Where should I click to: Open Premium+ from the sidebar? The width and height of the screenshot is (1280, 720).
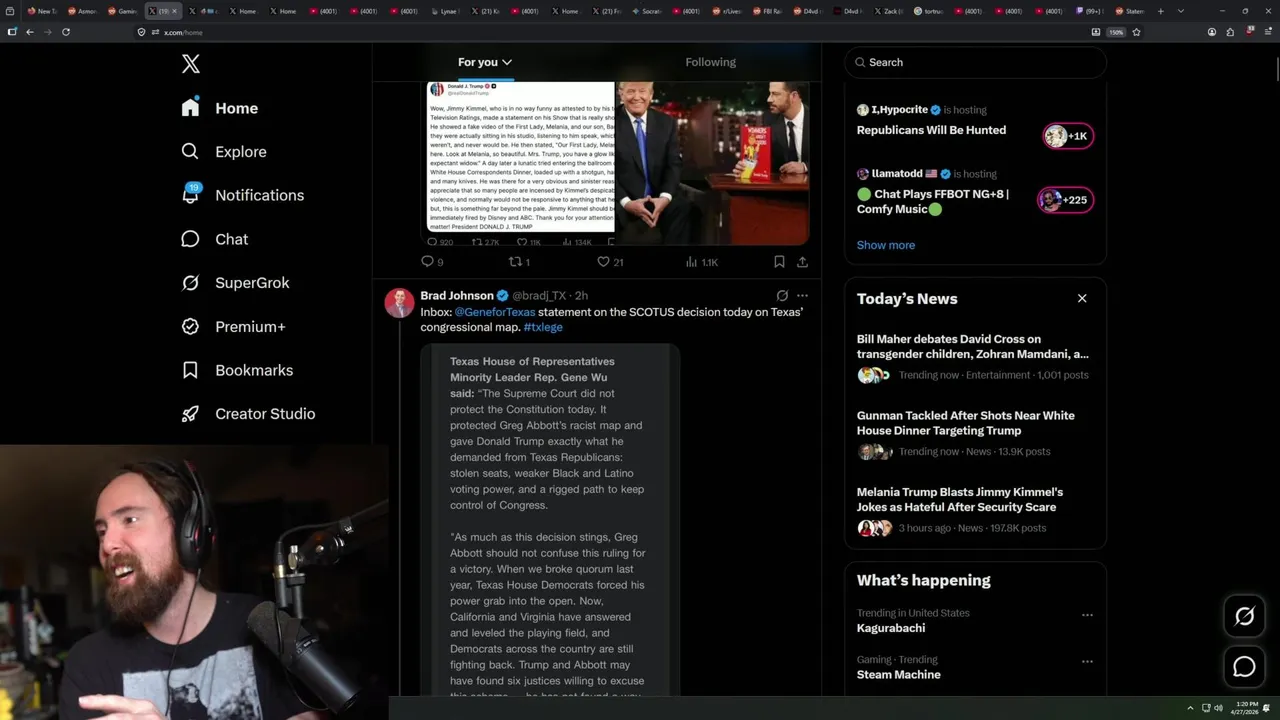pyautogui.click(x=233, y=327)
